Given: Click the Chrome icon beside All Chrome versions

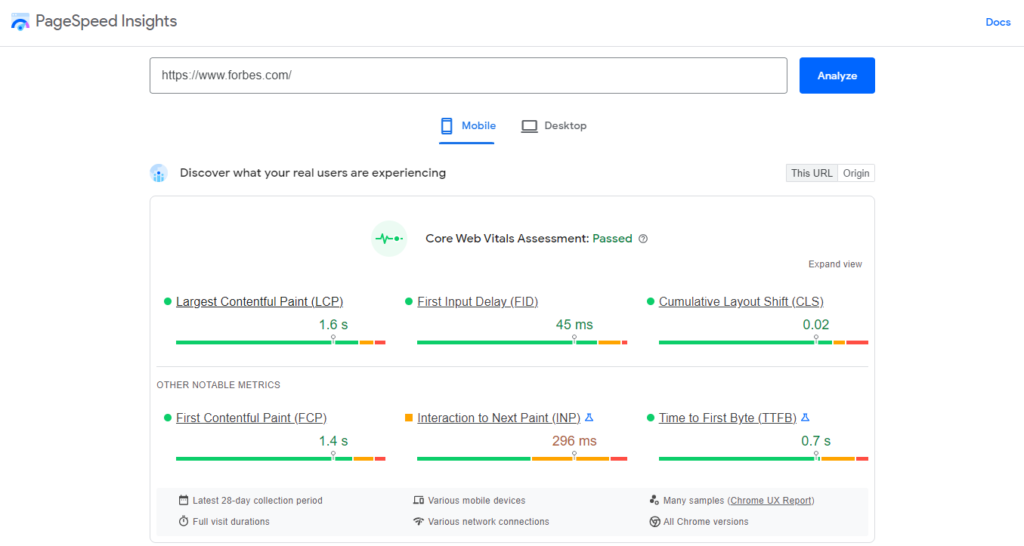Looking at the screenshot, I should (654, 521).
